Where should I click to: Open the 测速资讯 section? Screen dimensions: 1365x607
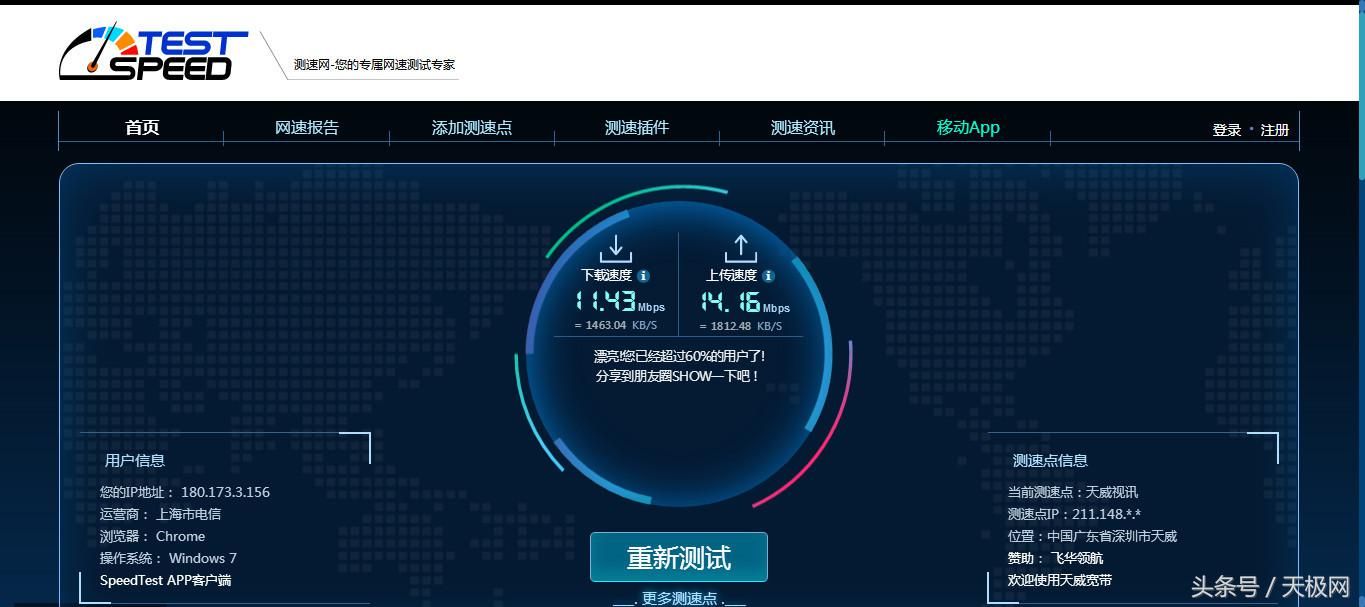point(803,128)
